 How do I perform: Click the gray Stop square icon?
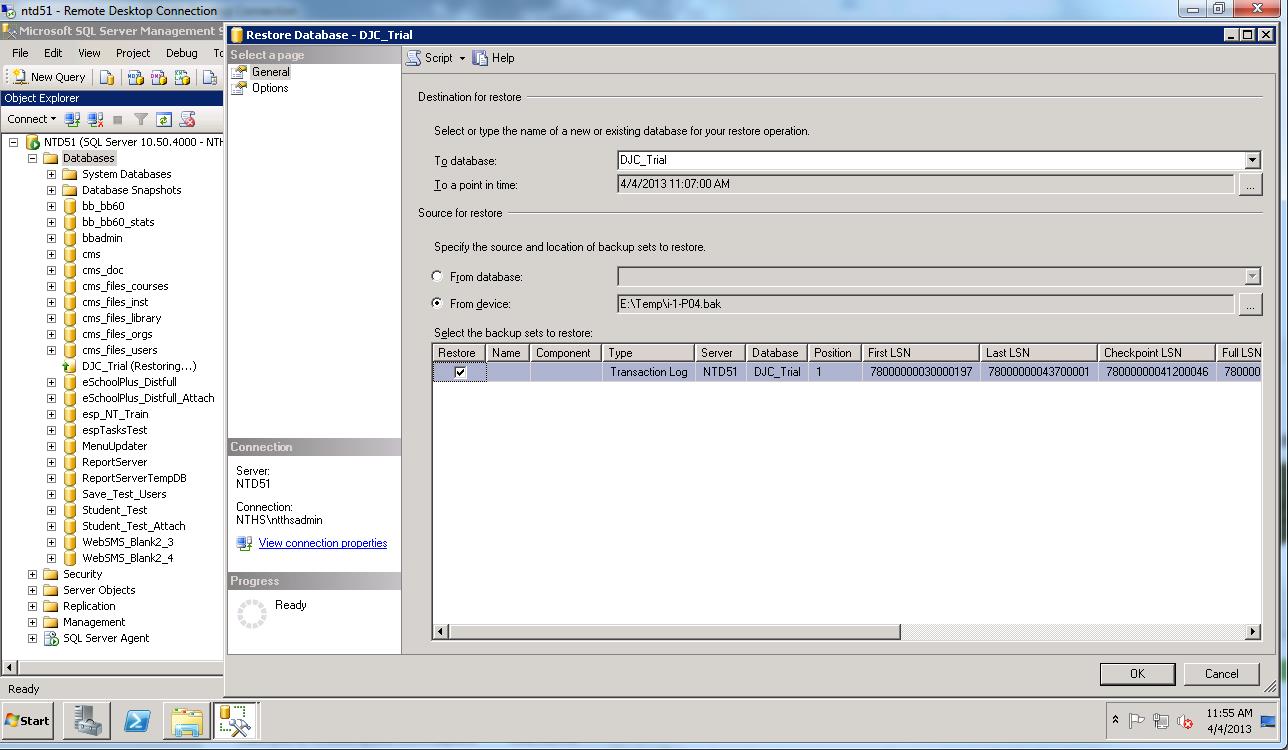[118, 119]
